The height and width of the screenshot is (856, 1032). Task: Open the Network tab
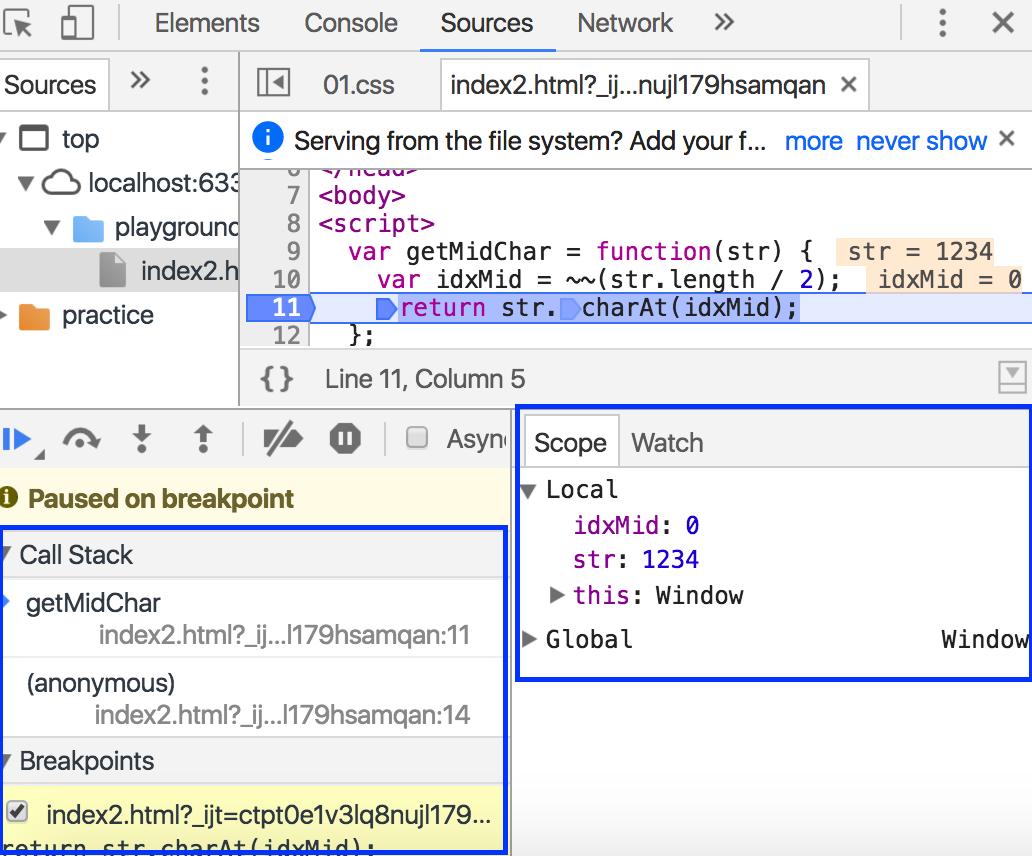coord(625,23)
